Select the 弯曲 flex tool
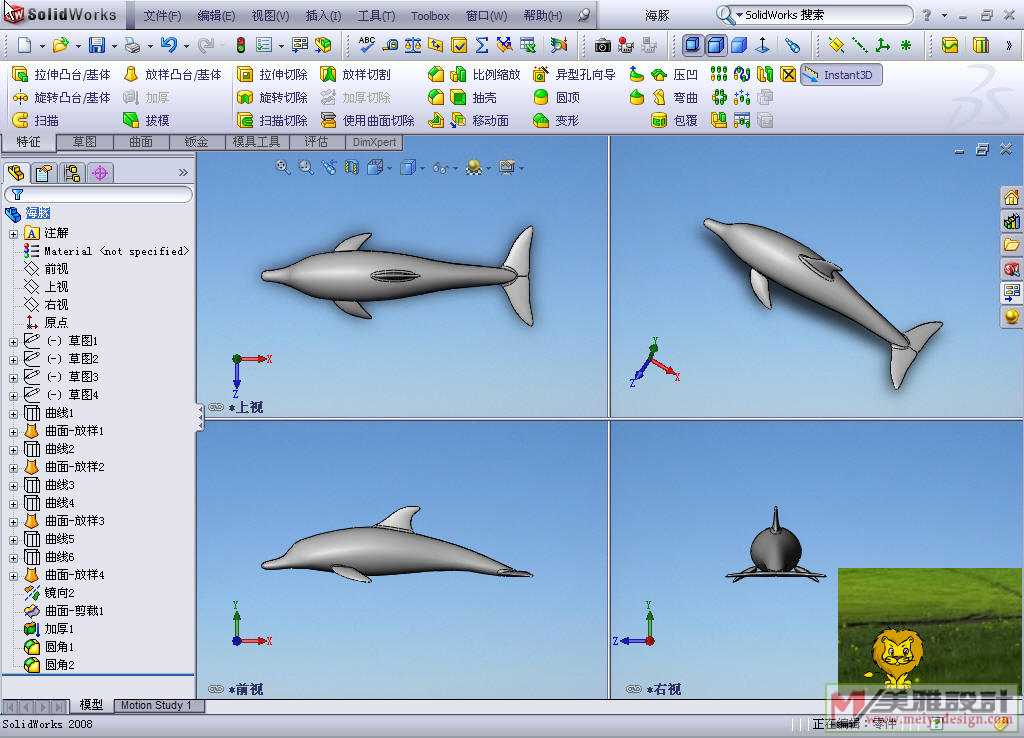1024x738 pixels. click(x=675, y=97)
